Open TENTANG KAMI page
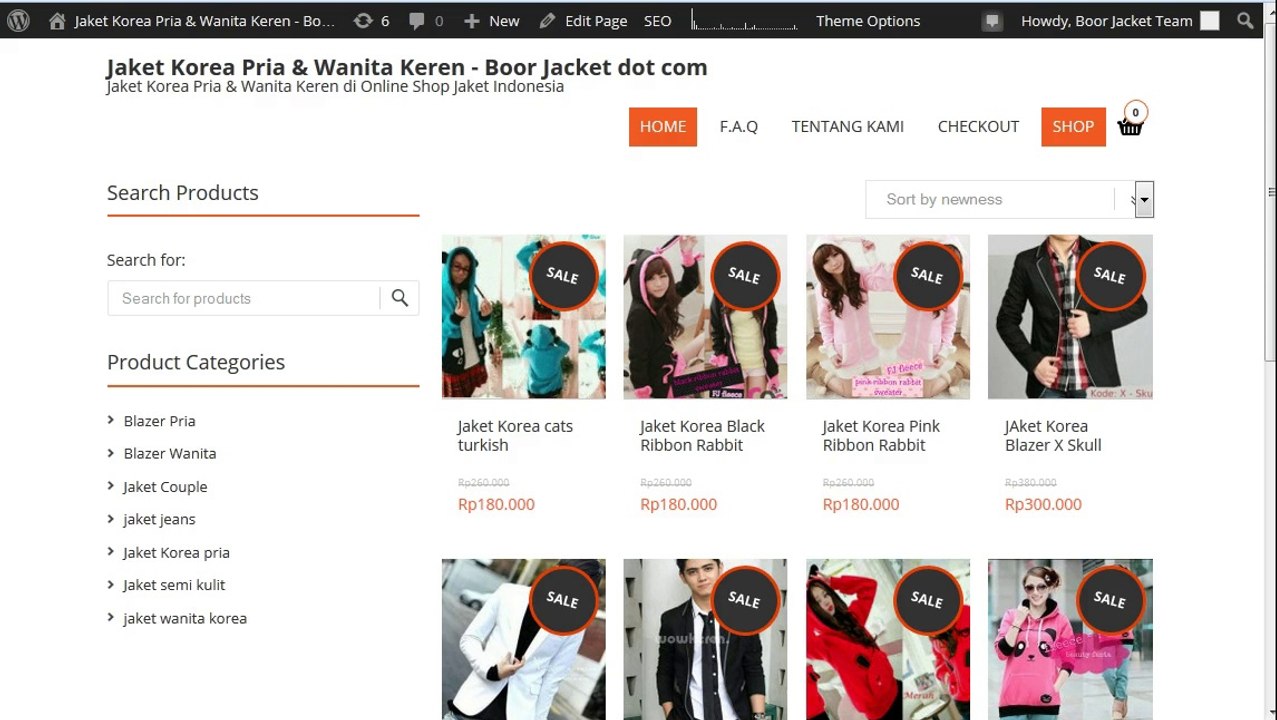 (848, 127)
